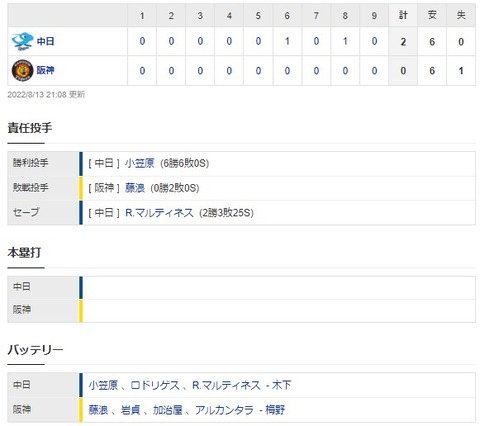Click 阪神 9th inning score of 0
The height and width of the screenshot is (426, 480).
pos(374,71)
